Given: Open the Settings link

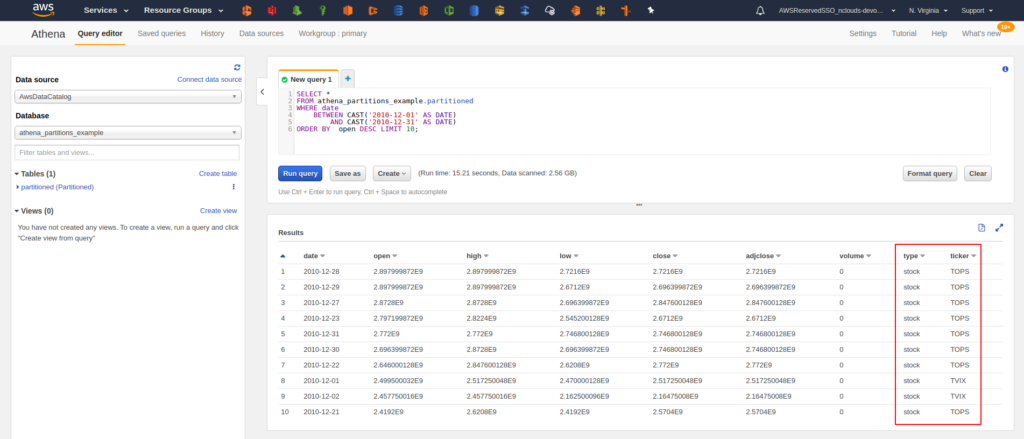Looking at the screenshot, I should coord(863,33).
